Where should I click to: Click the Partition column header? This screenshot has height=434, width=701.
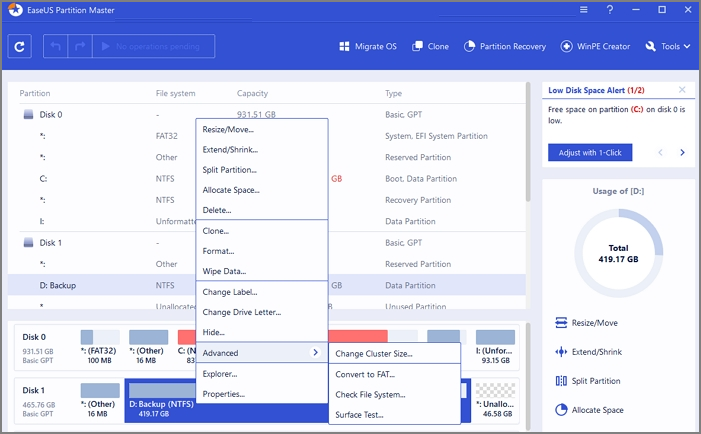coord(35,93)
